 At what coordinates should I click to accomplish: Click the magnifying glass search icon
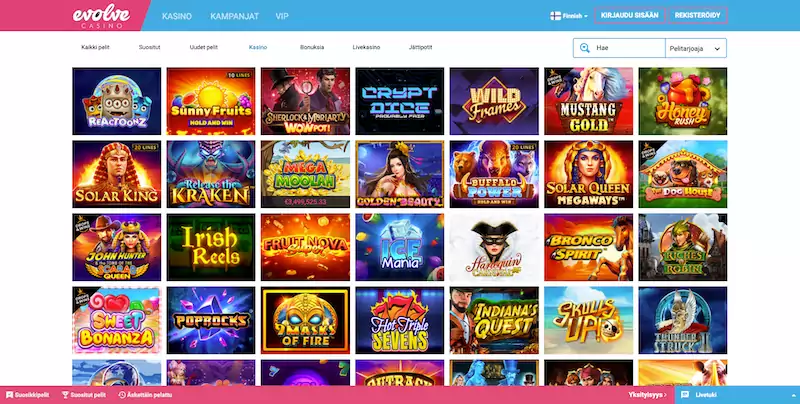pos(585,48)
